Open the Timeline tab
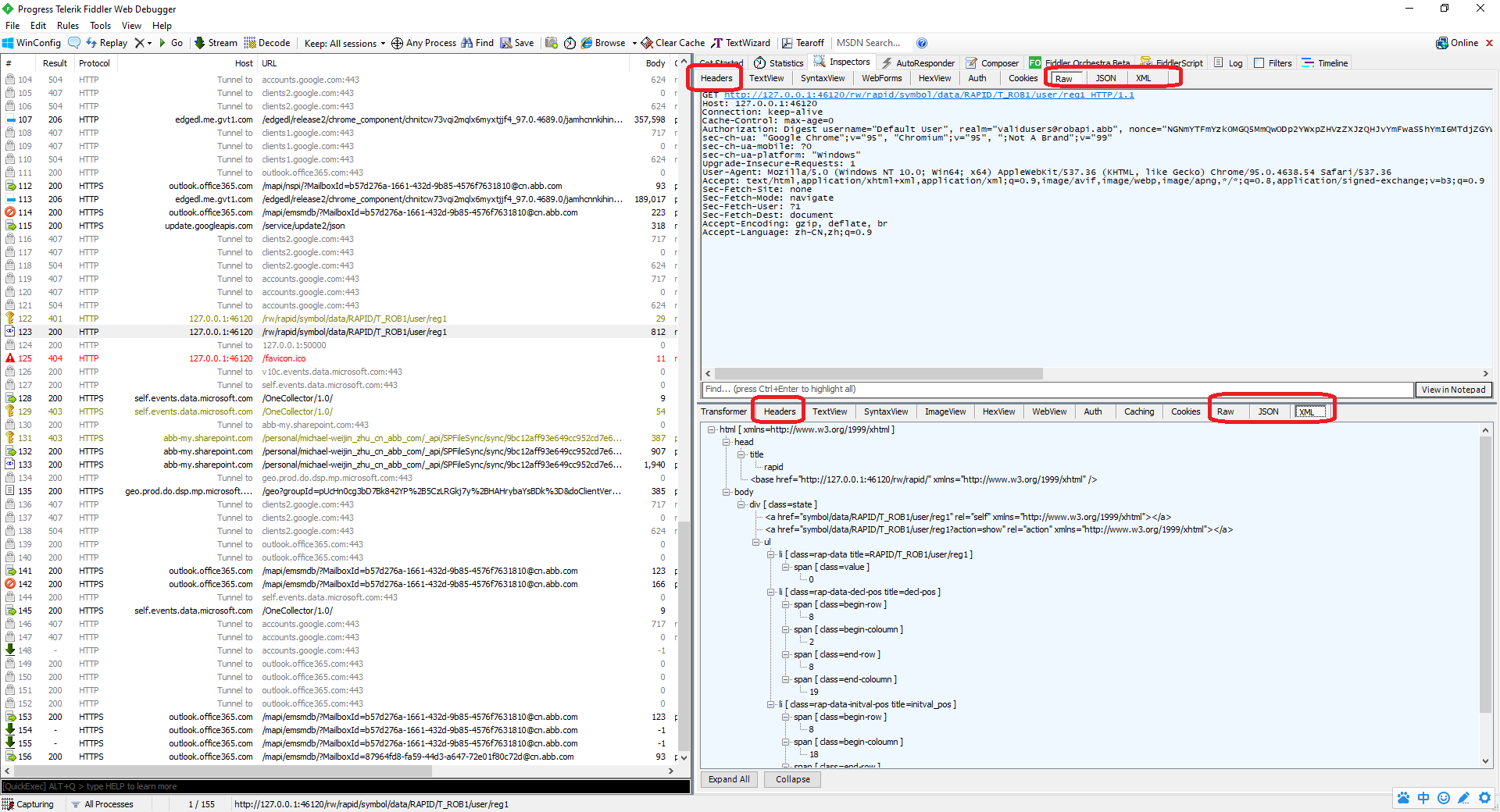 click(x=1325, y=63)
